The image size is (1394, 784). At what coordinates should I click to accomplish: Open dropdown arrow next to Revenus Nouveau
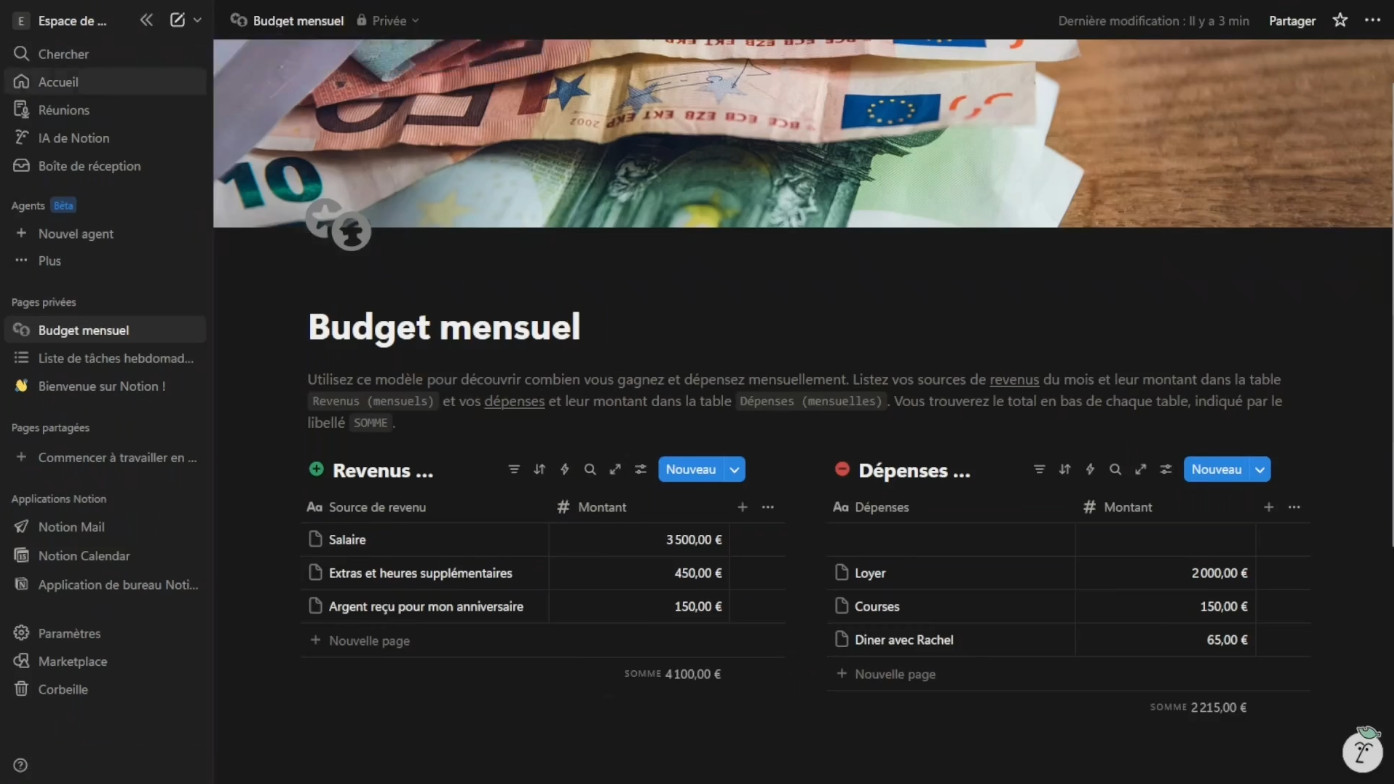point(735,469)
